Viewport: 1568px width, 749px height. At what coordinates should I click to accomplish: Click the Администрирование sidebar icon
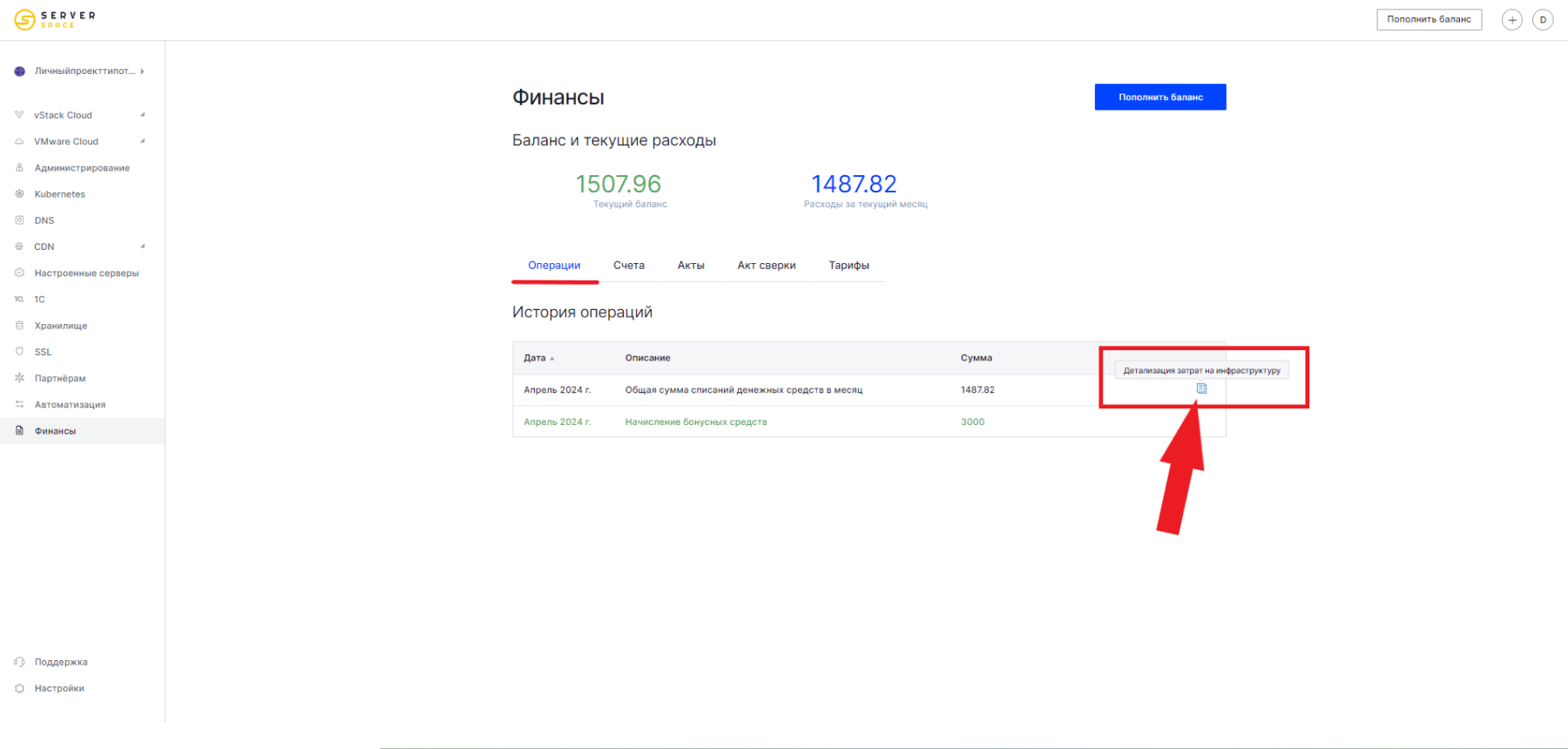pyautogui.click(x=19, y=167)
